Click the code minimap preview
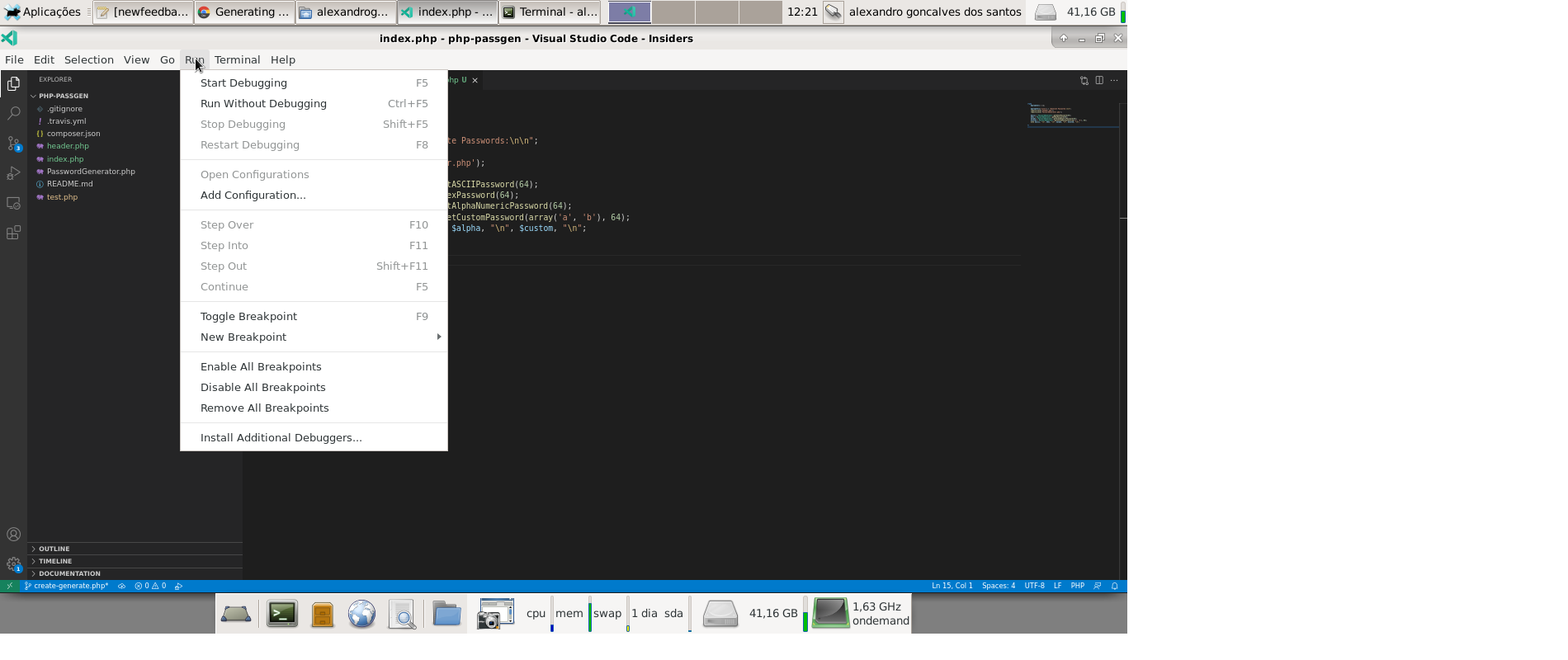This screenshot has height=660, width=1568. click(x=1072, y=115)
